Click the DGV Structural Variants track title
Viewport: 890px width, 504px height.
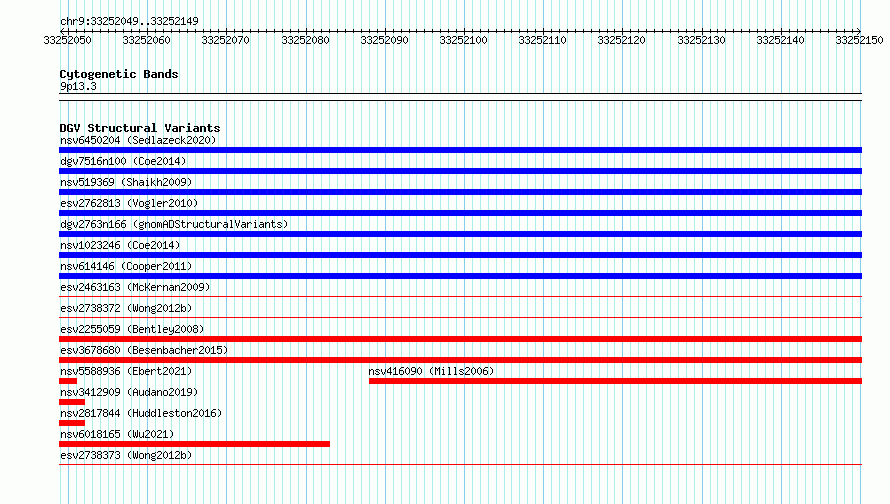[x=140, y=128]
